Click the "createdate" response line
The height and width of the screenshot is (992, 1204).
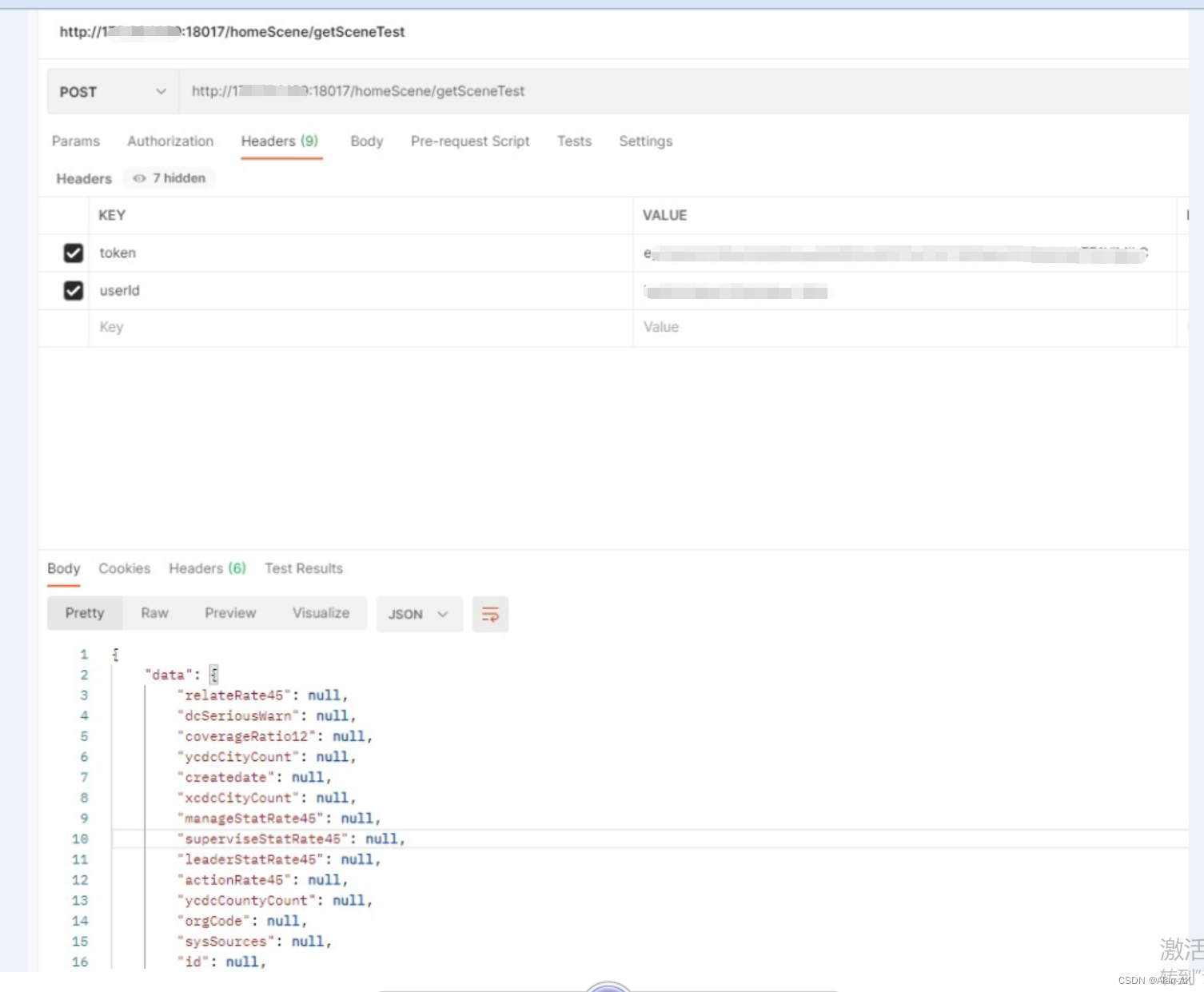tap(254, 778)
